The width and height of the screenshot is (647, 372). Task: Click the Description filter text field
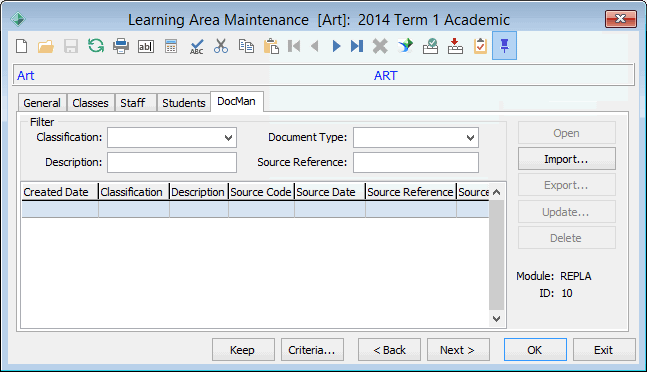click(172, 162)
